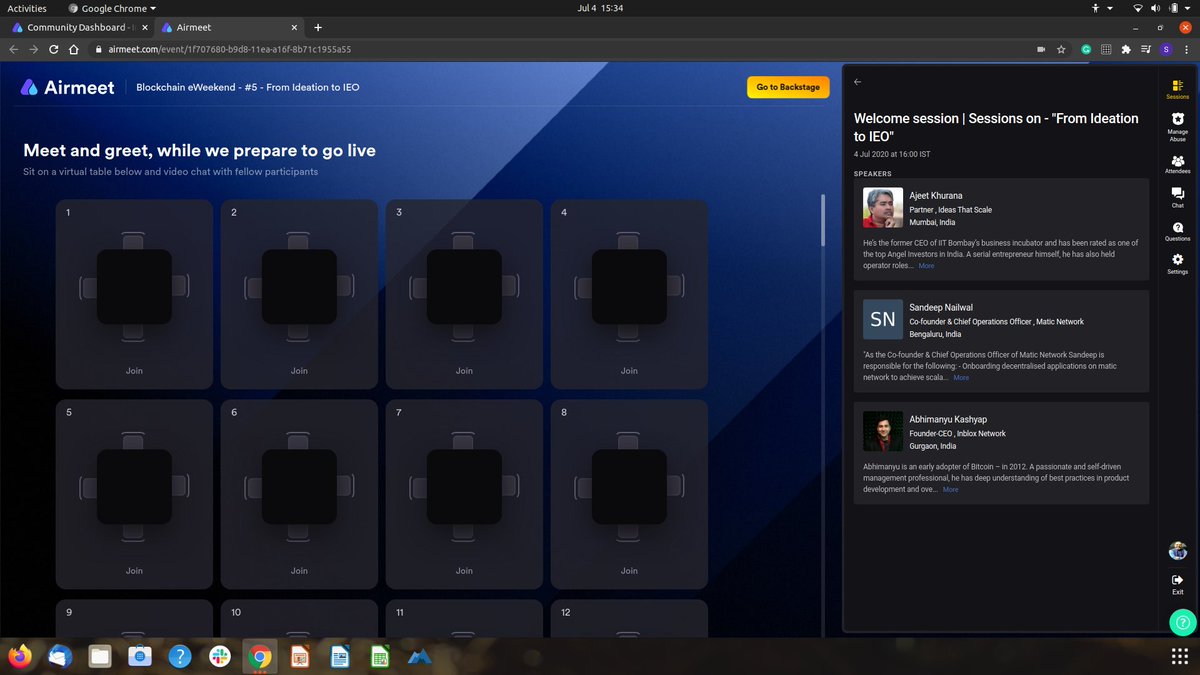Viewport: 1200px width, 675px height.
Task: Open LibreOffice Writer from the dock
Action: click(339, 656)
